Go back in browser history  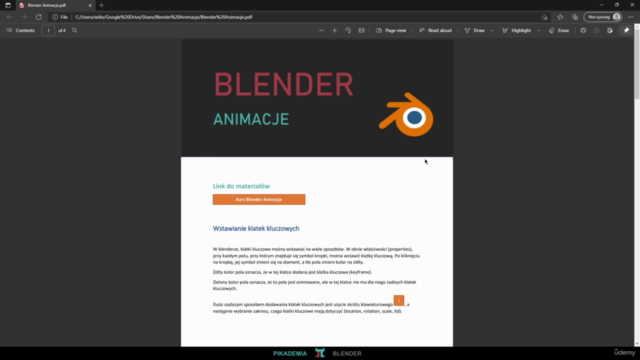(x=9, y=17)
